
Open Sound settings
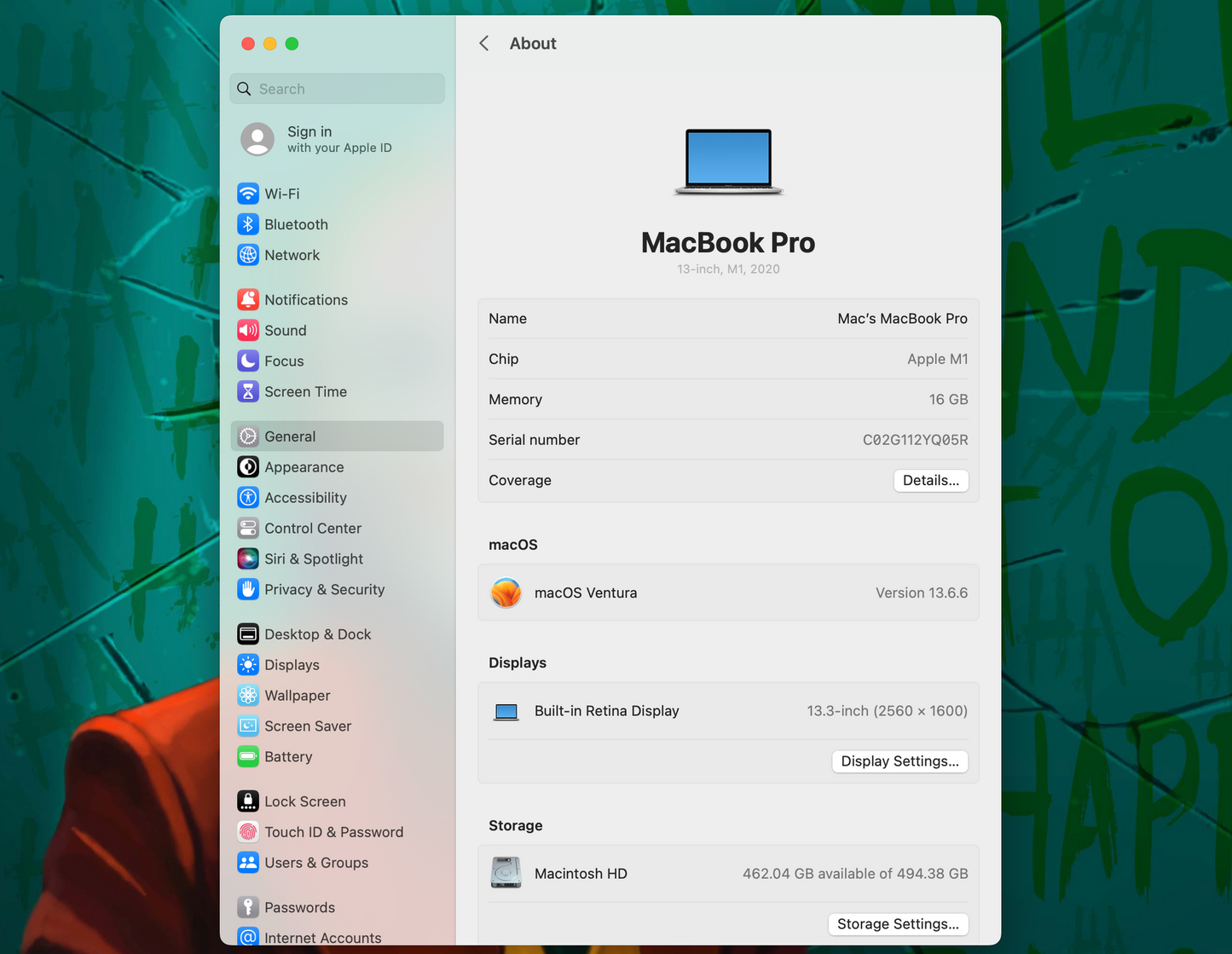tap(285, 330)
